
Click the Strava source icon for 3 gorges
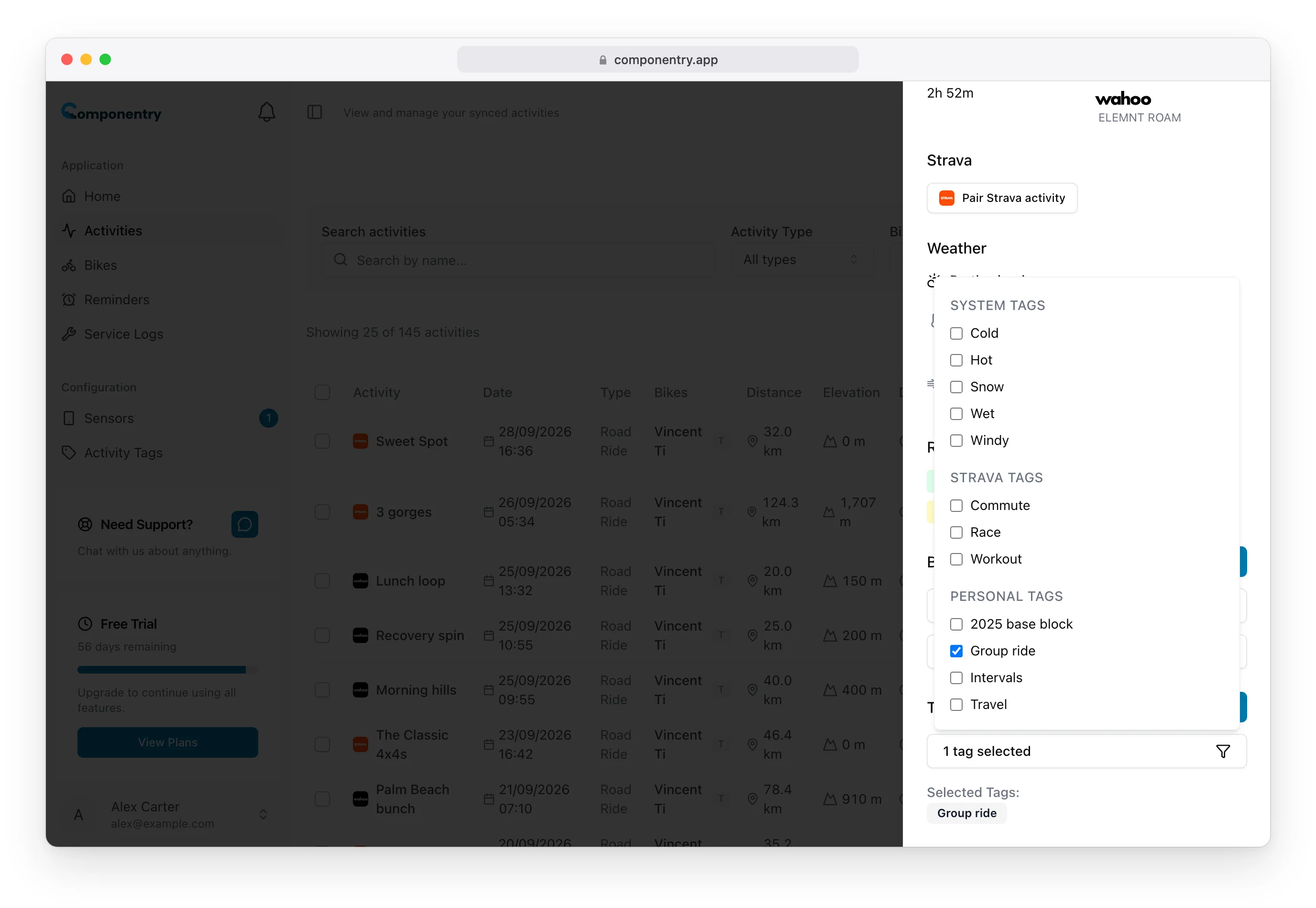[x=361, y=512]
